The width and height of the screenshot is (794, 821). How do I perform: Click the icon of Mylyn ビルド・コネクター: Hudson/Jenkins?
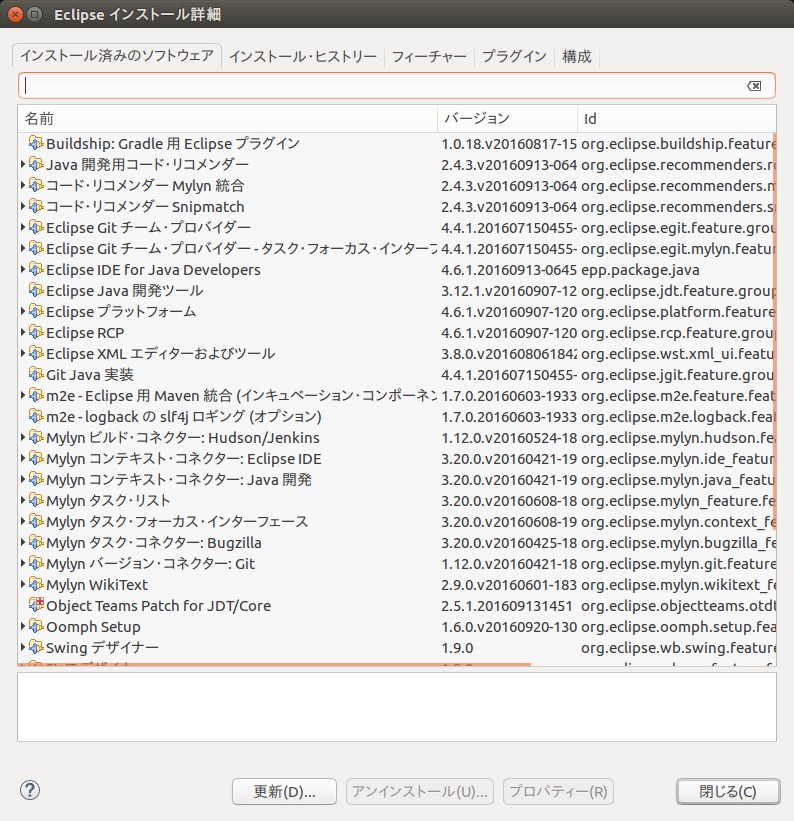(36, 437)
